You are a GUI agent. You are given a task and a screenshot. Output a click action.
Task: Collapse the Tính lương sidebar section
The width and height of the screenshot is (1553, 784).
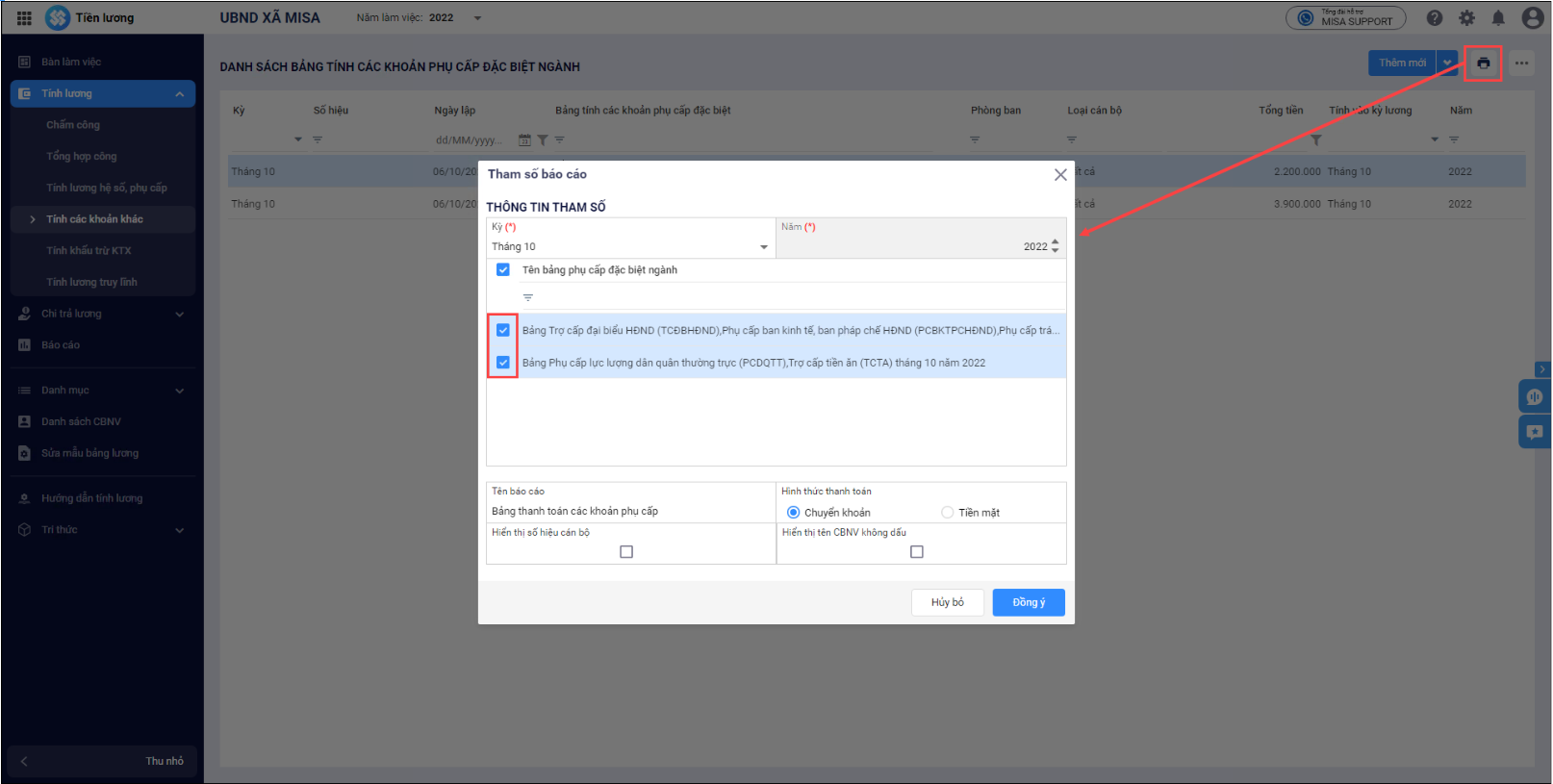(179, 93)
